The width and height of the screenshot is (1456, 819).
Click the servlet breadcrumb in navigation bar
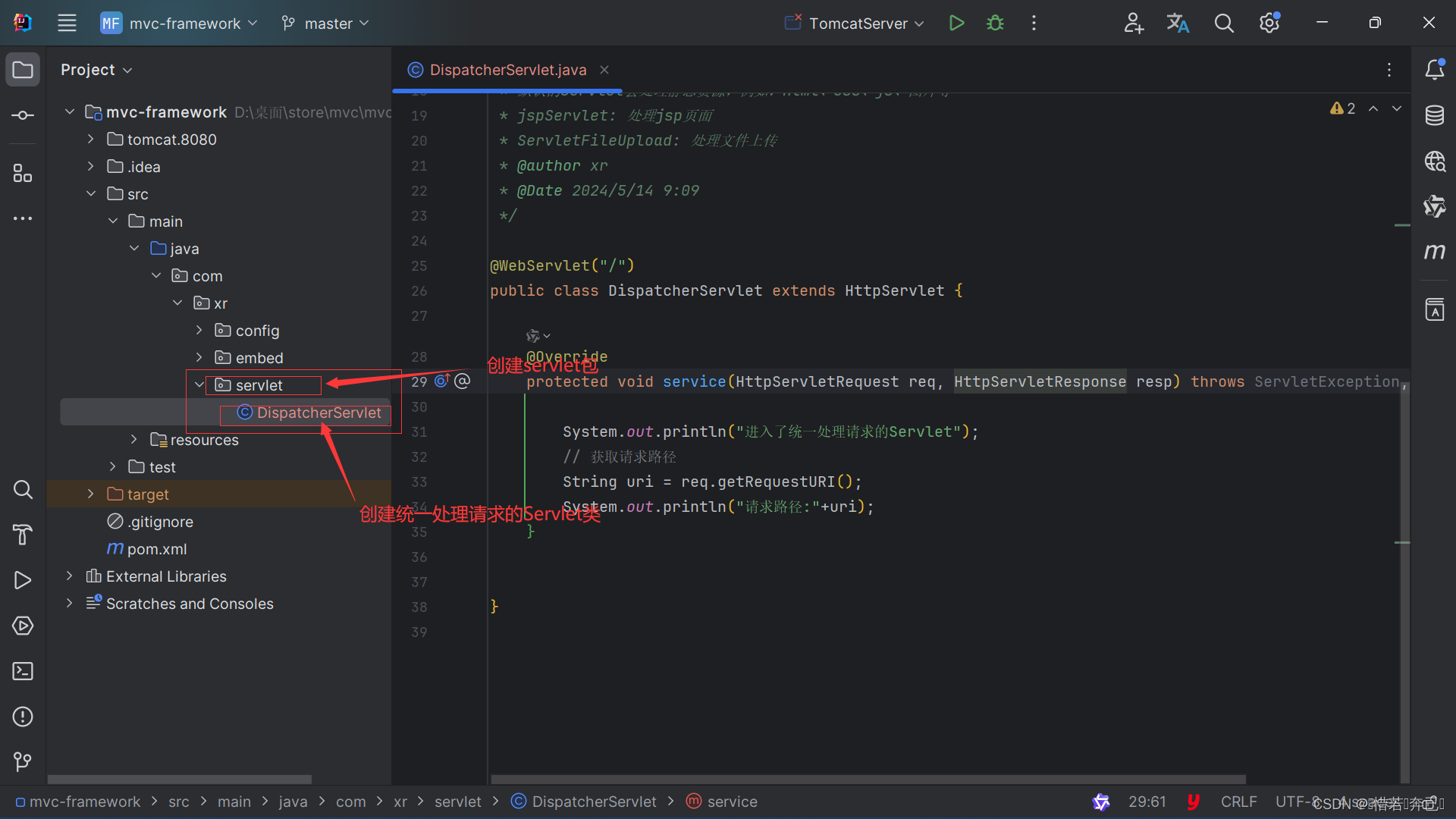[457, 802]
